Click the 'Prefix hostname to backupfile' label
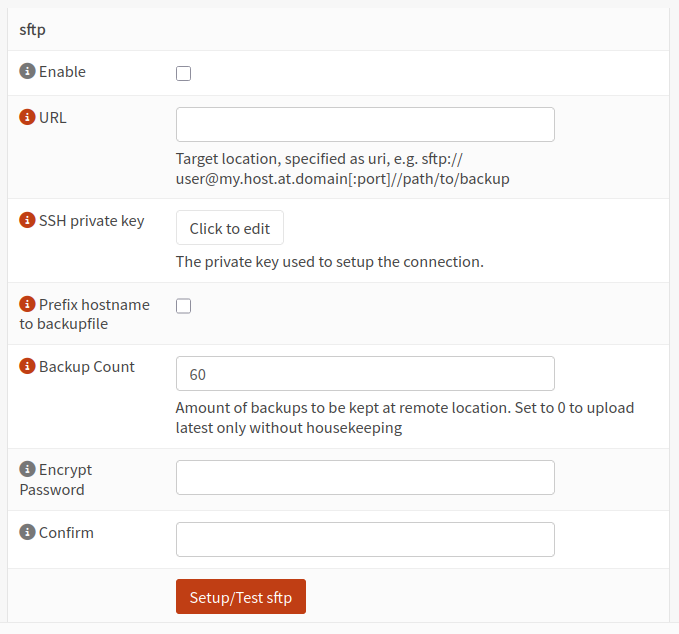 (84, 314)
